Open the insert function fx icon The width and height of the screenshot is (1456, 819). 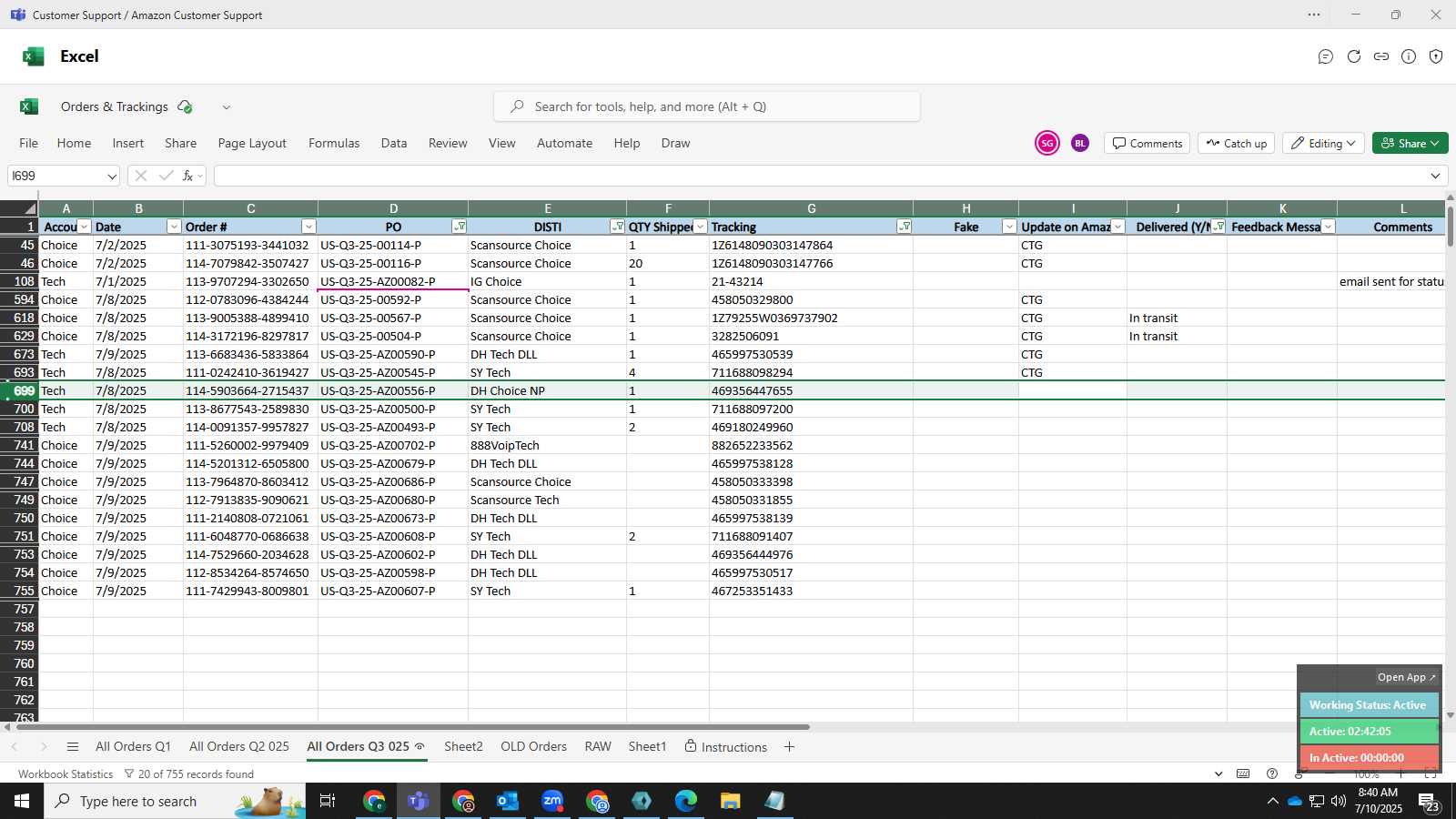click(x=188, y=176)
